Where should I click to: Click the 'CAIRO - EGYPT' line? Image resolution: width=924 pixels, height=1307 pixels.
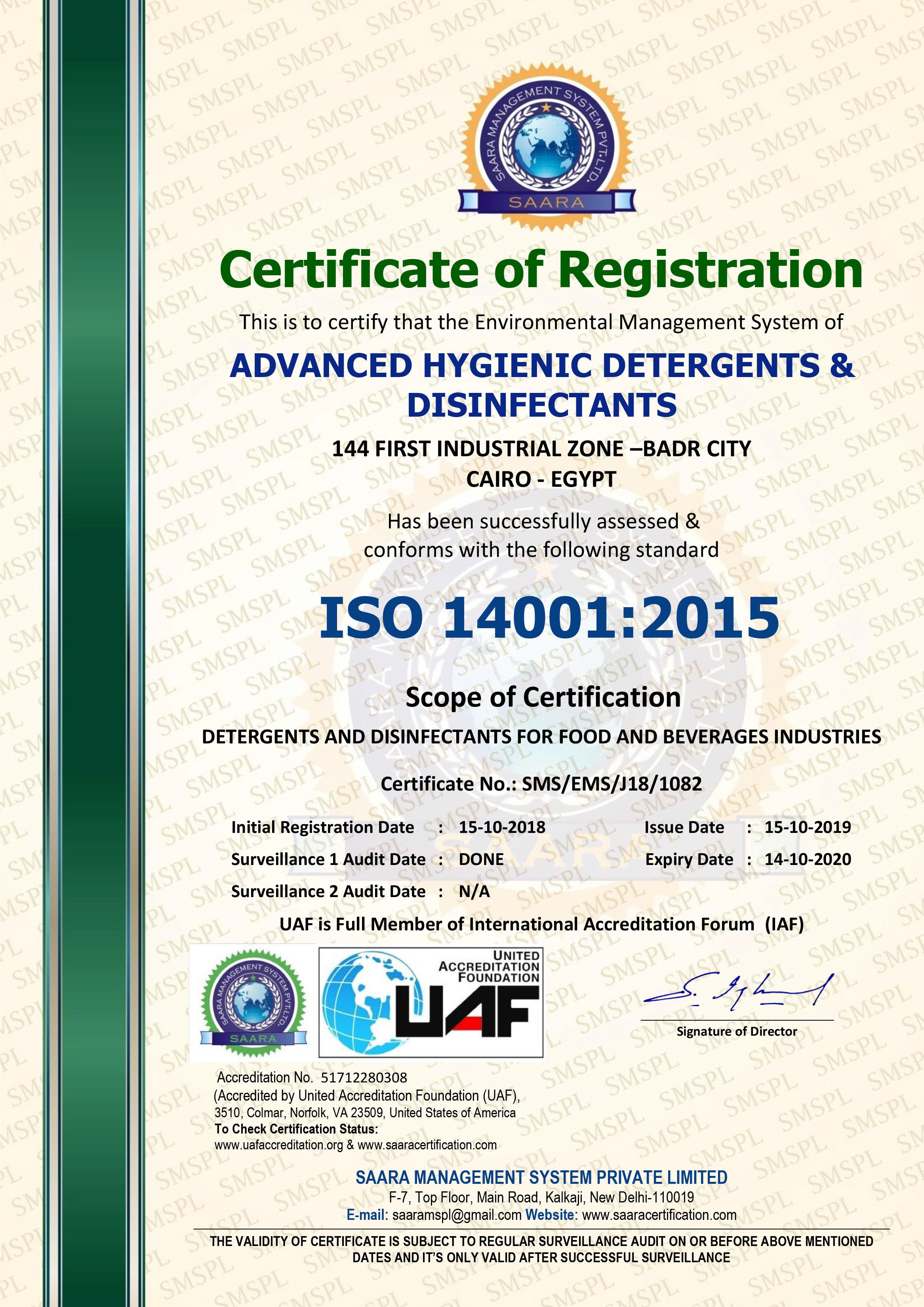tap(541, 479)
